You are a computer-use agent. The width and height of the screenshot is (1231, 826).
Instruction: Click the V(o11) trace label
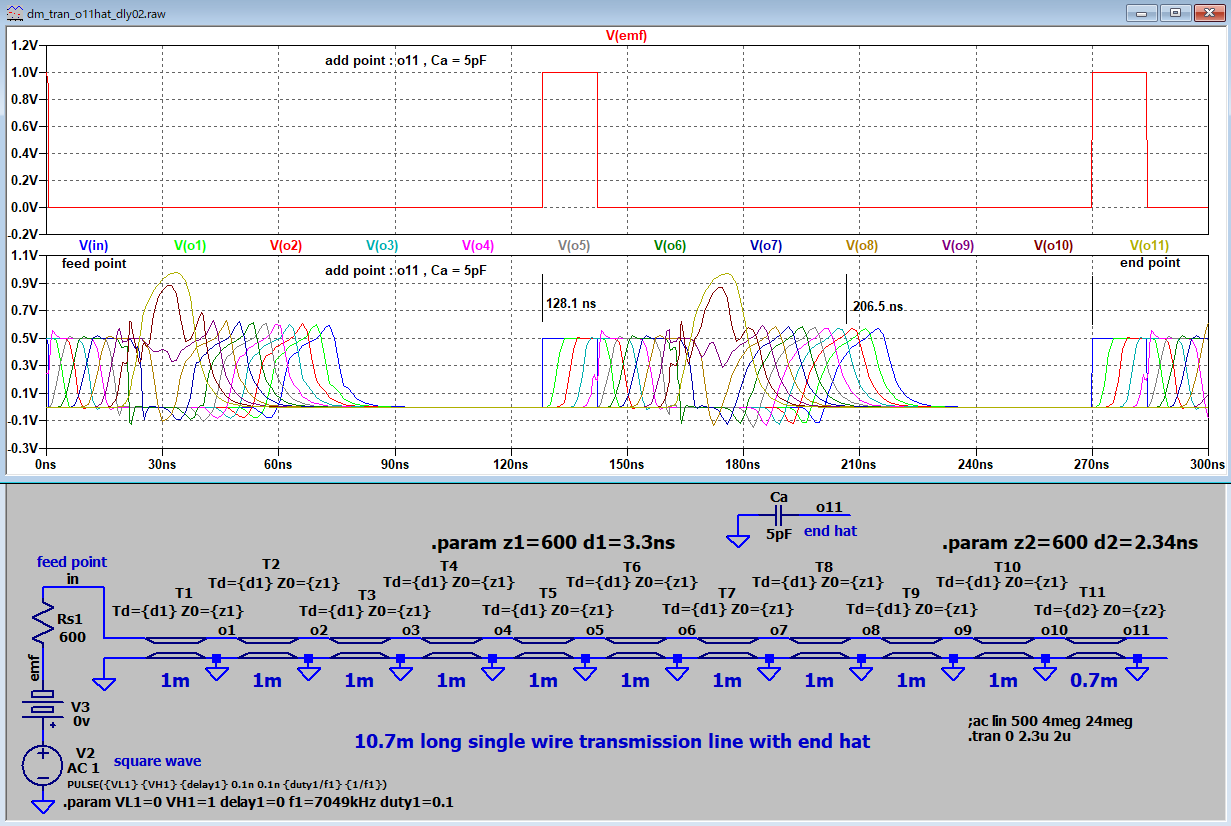[x=1149, y=246]
